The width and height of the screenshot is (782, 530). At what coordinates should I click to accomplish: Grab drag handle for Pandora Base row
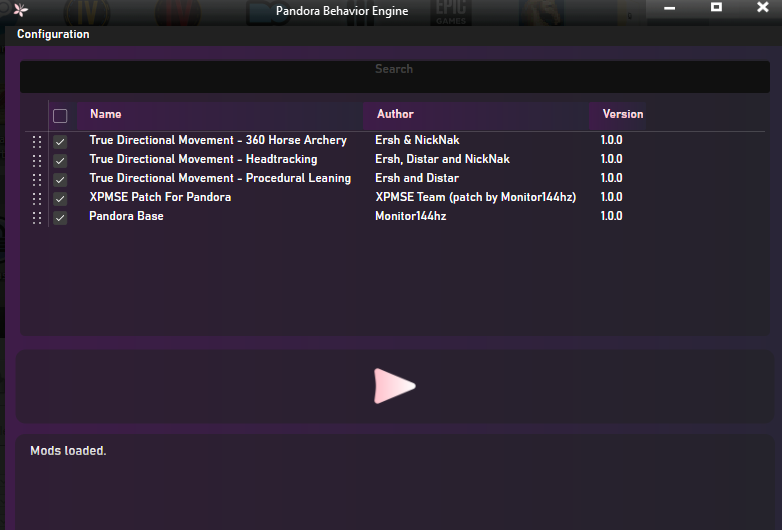[x=37, y=218]
